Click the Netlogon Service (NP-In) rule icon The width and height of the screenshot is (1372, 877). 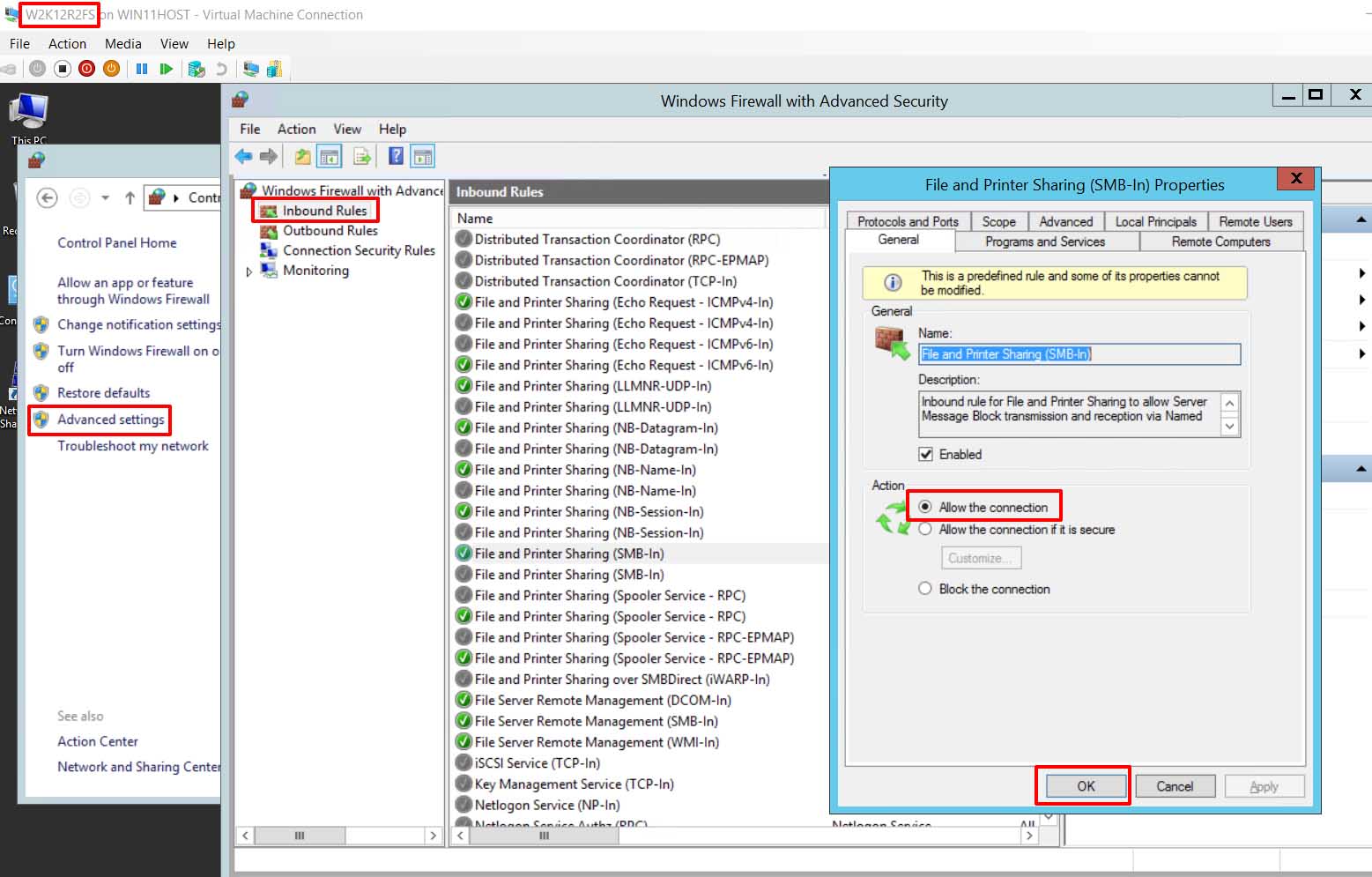464,805
